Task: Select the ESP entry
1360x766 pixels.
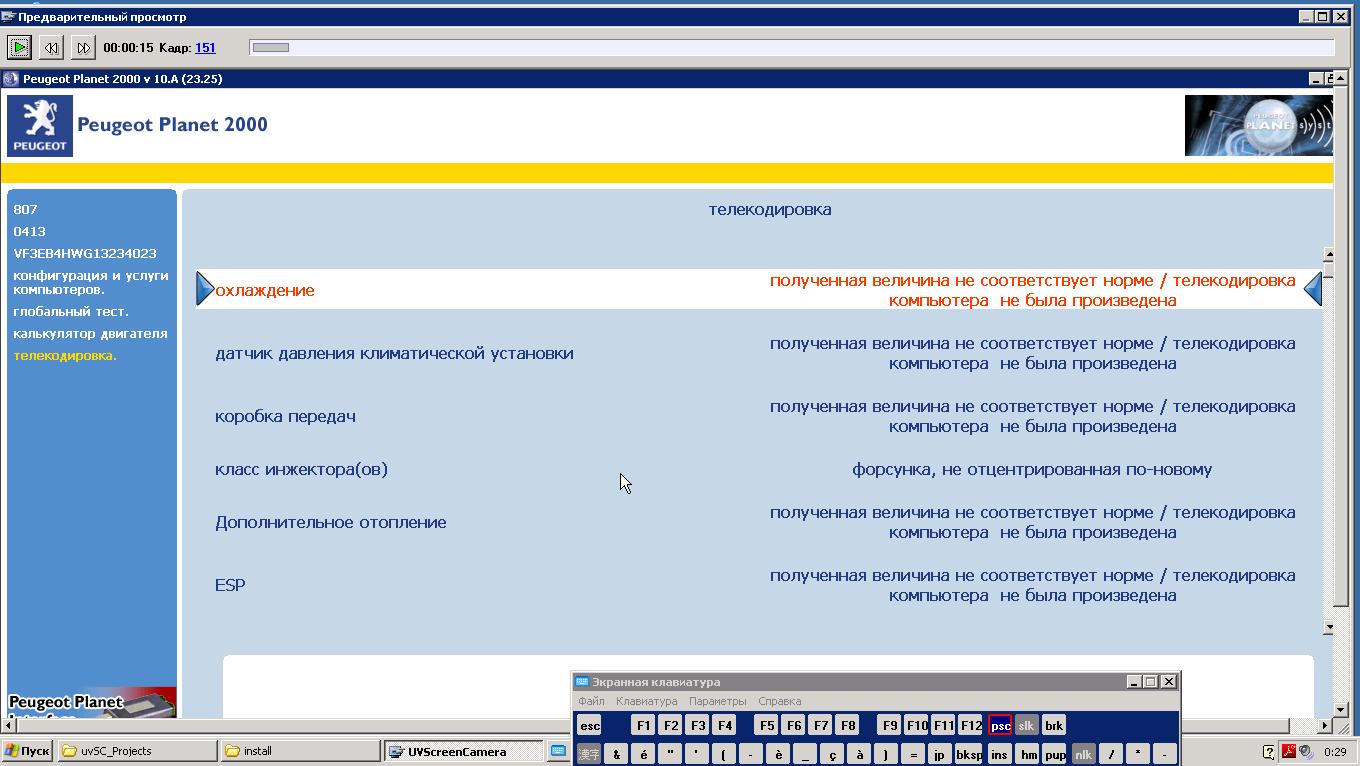Action: (x=230, y=585)
